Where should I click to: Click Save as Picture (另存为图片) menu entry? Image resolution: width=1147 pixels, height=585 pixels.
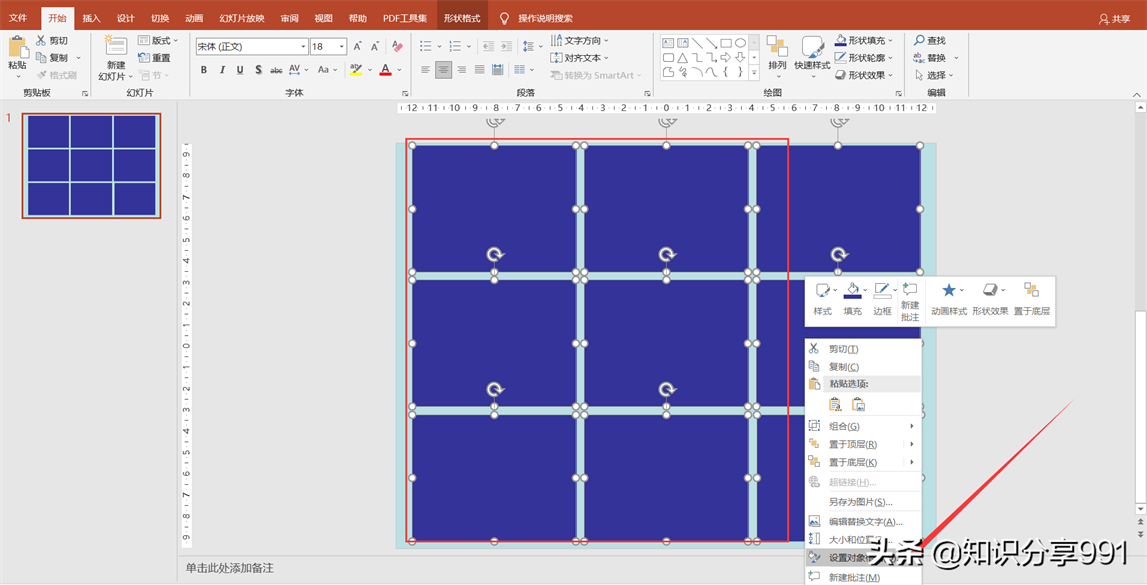[859, 502]
